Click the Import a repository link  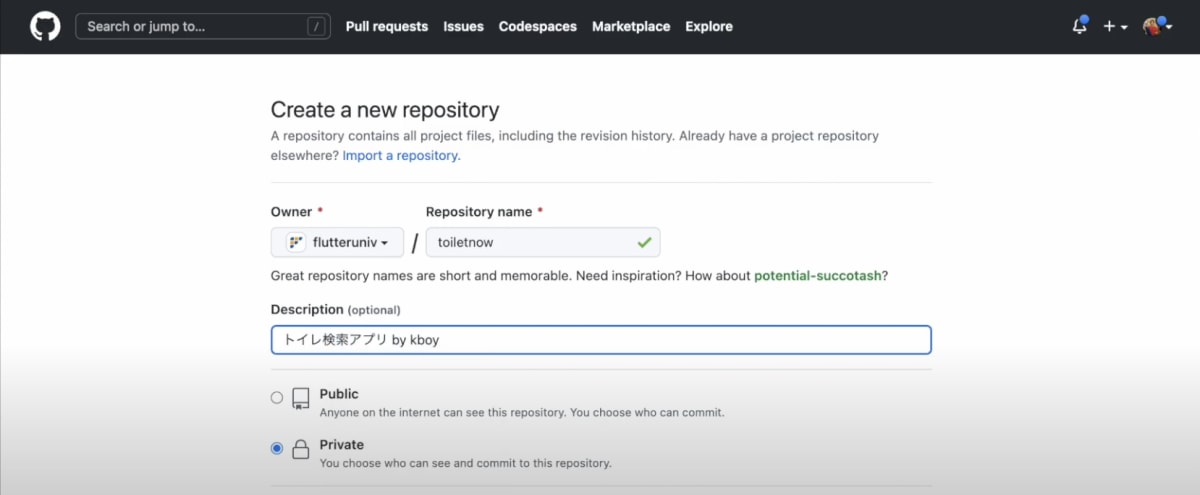point(400,156)
